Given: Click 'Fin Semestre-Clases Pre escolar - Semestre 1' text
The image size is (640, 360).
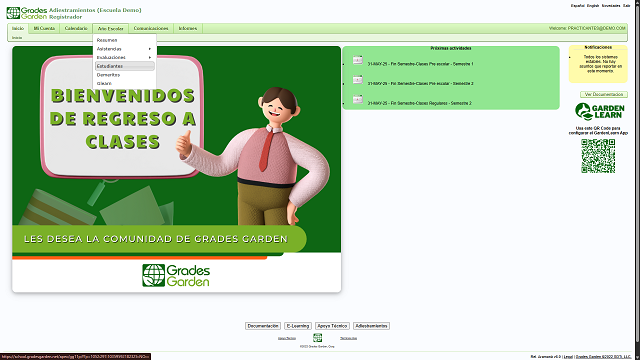Looking at the screenshot, I should [420, 64].
